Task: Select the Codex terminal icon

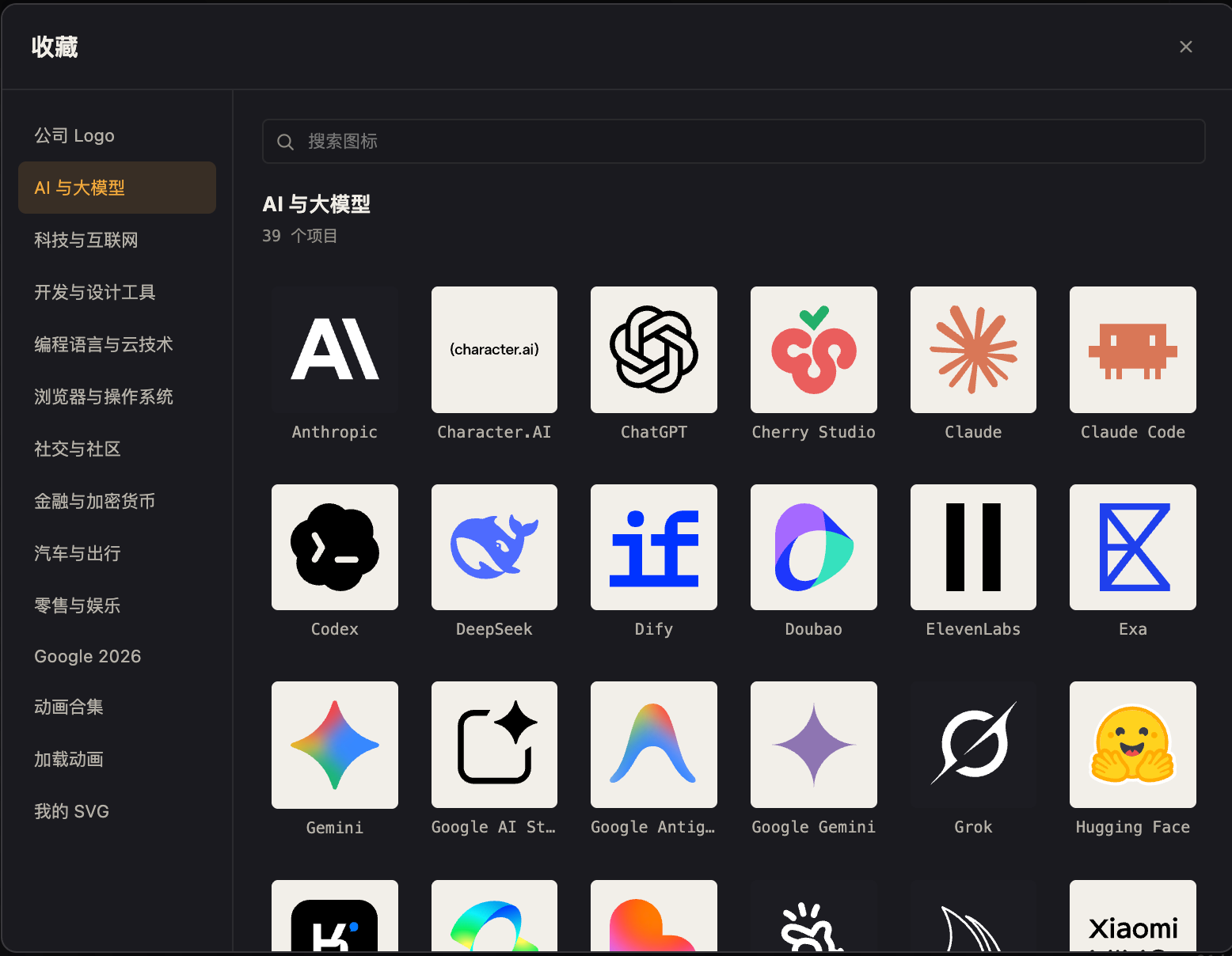Action: (x=335, y=547)
